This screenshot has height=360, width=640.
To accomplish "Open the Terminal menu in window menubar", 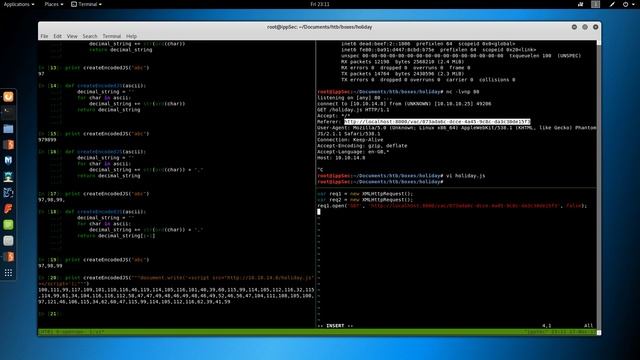I will [111, 36].
